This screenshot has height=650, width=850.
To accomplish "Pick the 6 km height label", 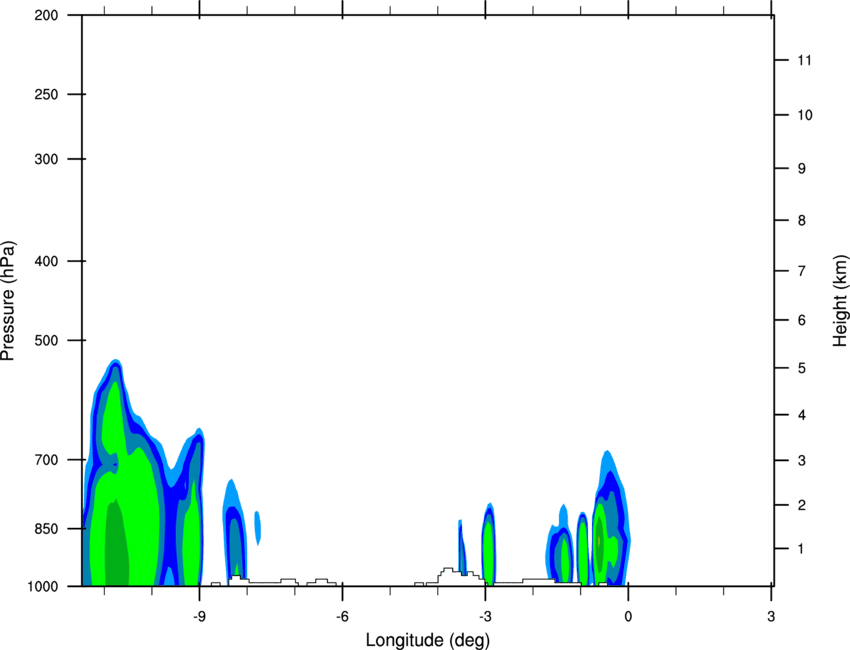I will (x=801, y=320).
